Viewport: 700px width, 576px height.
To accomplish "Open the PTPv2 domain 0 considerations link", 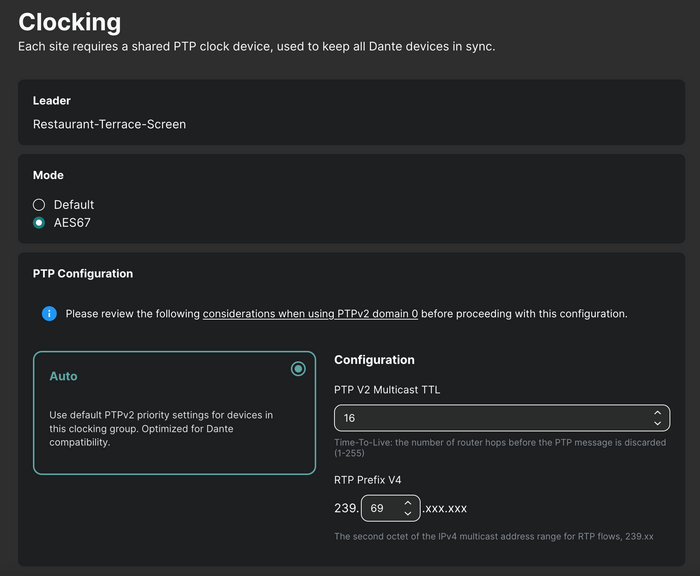I will (x=310, y=314).
